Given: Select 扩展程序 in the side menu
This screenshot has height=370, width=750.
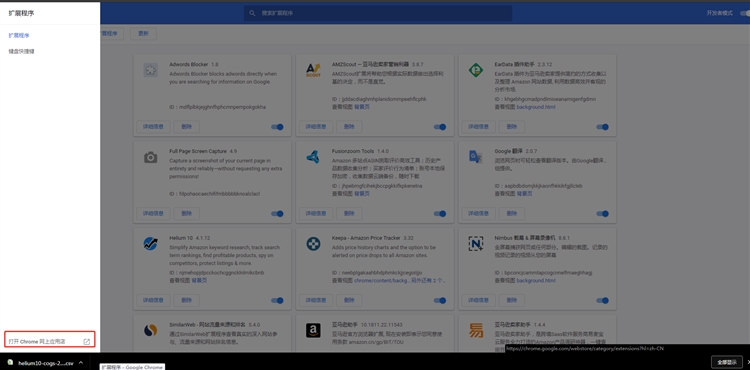Looking at the screenshot, I should (x=19, y=35).
